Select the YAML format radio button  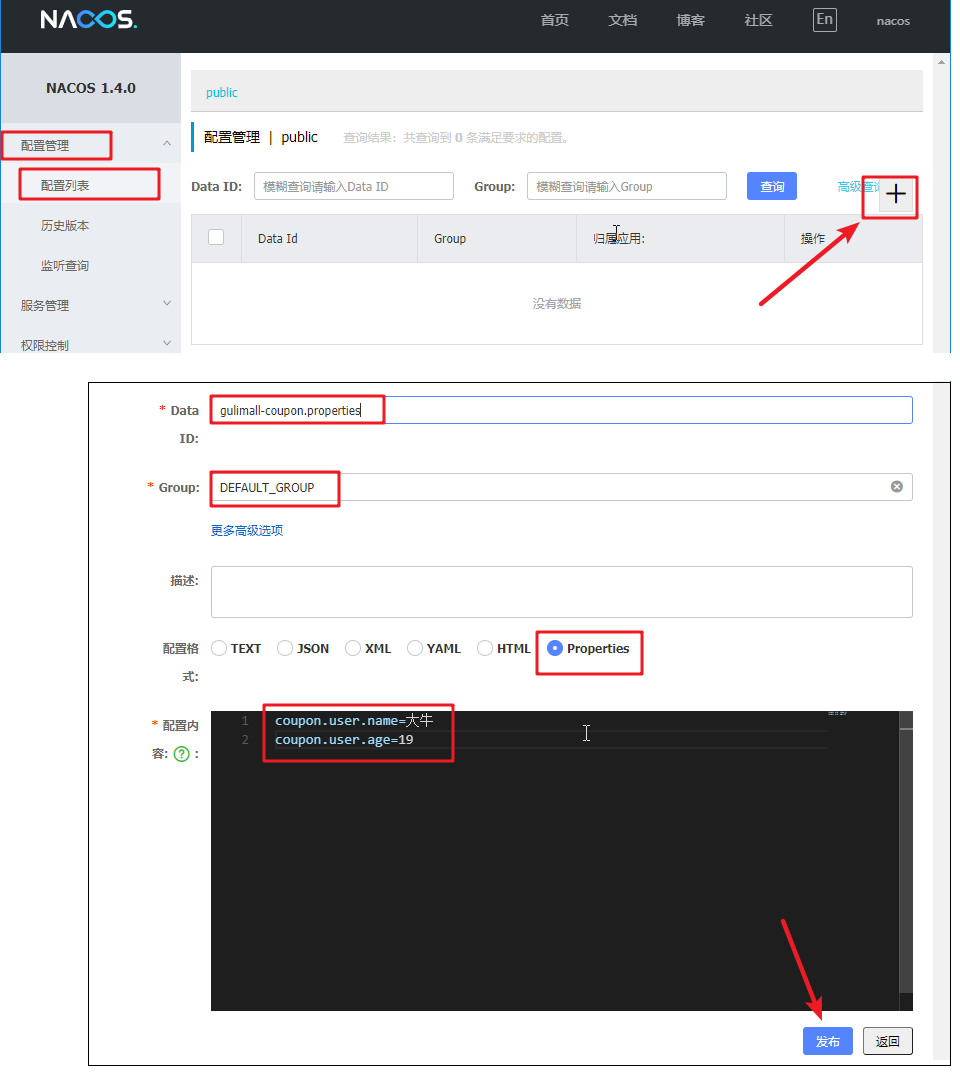414,648
